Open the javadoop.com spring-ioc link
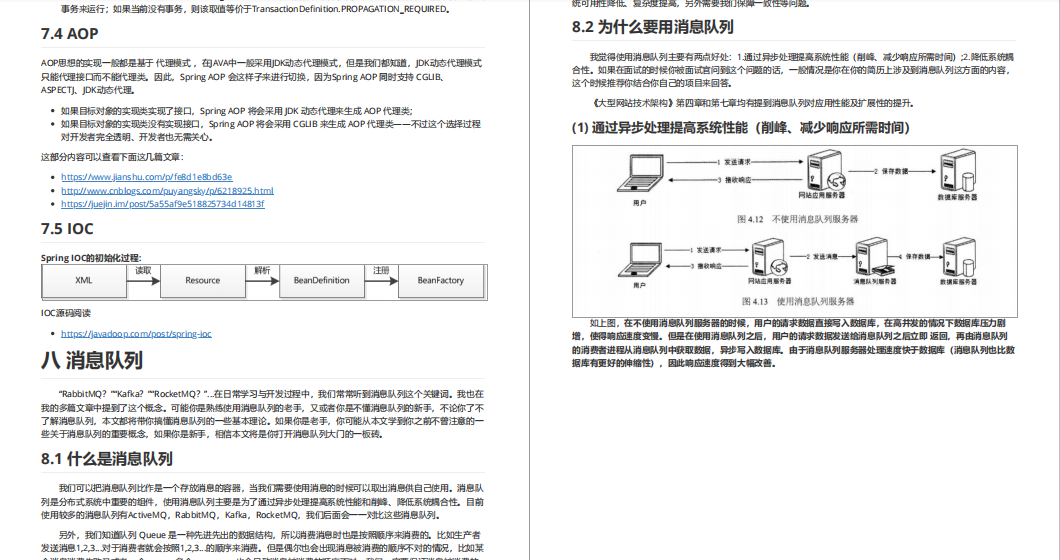 tap(136, 333)
